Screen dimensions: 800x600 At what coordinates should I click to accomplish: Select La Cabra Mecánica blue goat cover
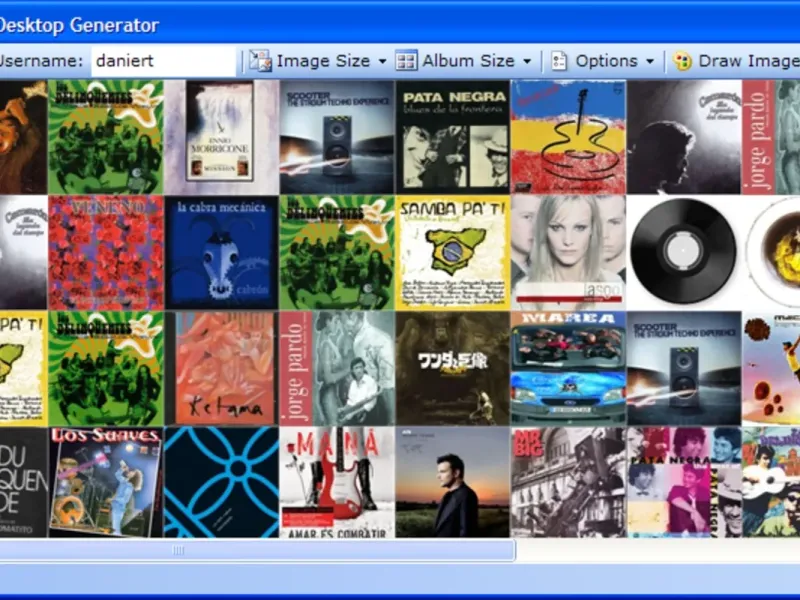[x=221, y=253]
